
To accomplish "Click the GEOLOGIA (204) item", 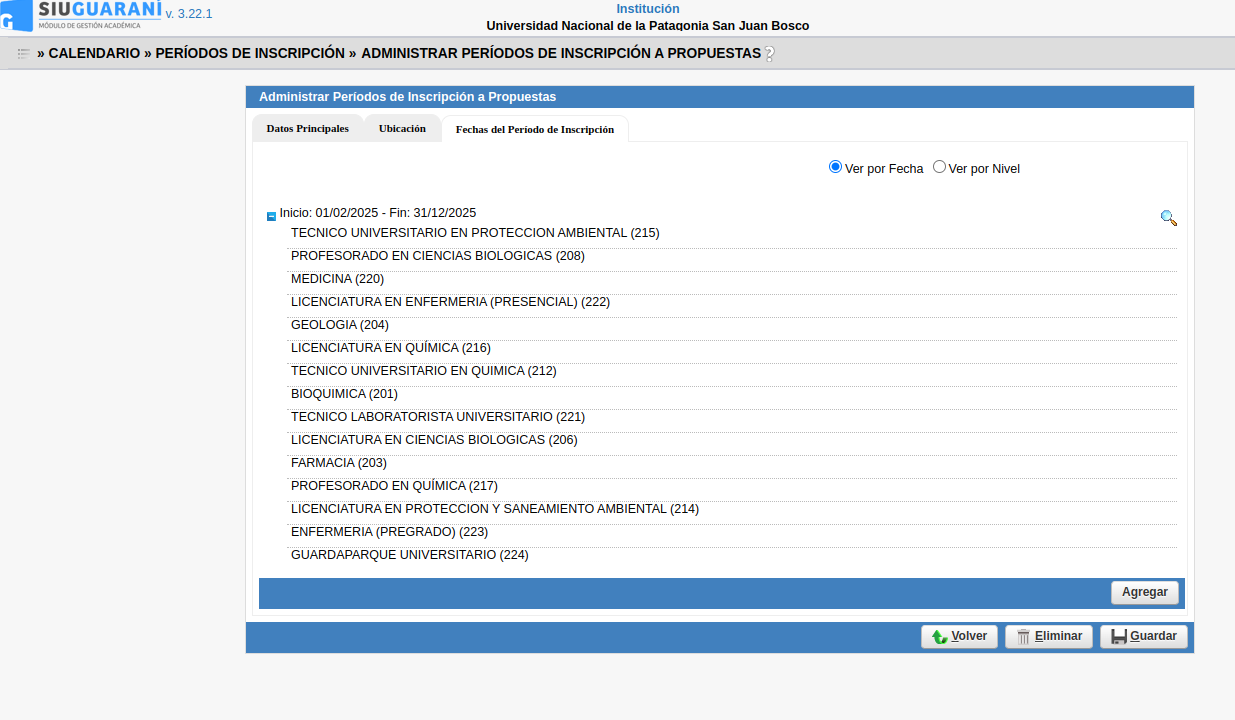I will pos(339,325).
